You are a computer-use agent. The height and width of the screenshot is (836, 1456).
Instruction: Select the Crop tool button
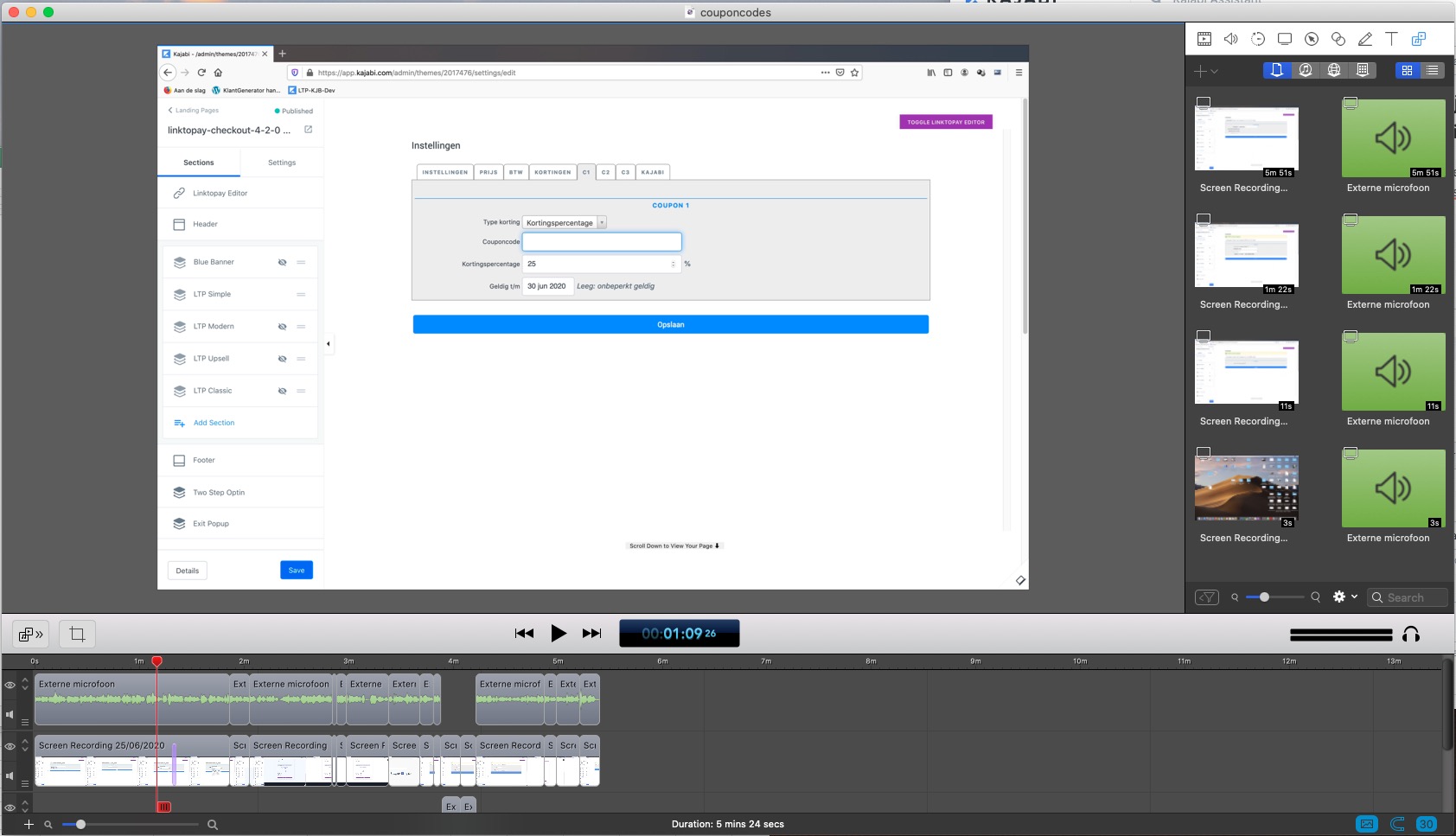coord(77,635)
